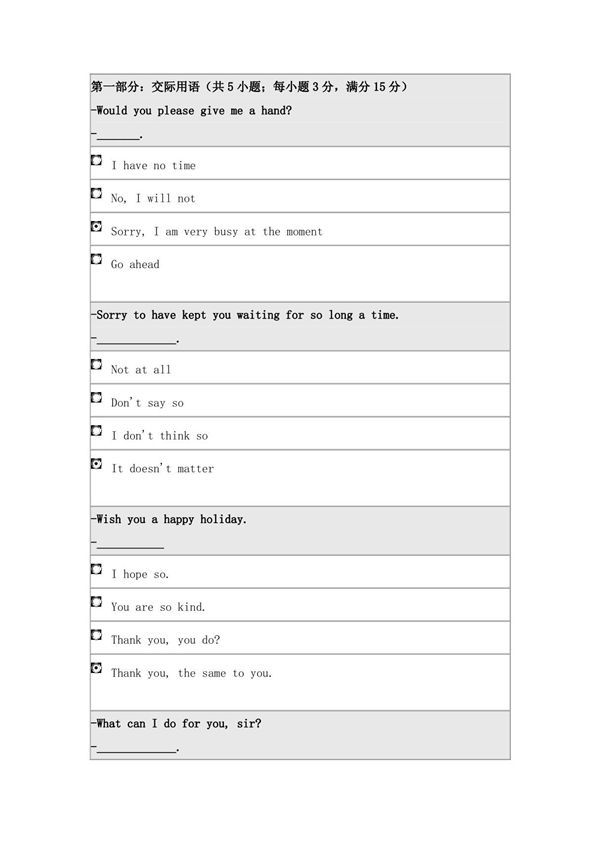This screenshot has width=600, height=850.
Task: Click the answer blank under 'Would you please give me a hand'
Action: pos(118,135)
